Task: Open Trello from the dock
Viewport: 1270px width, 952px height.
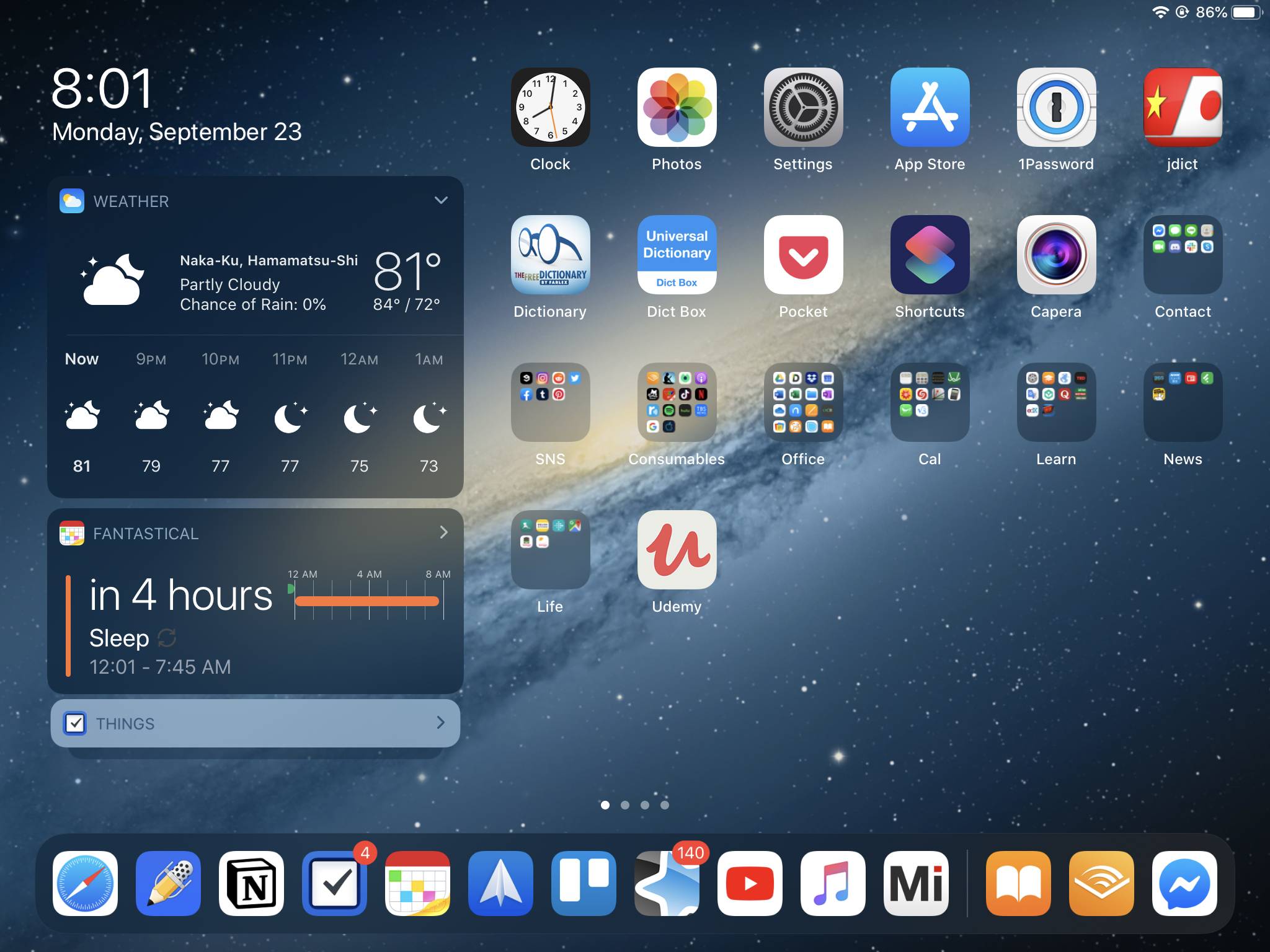Action: pos(584,883)
